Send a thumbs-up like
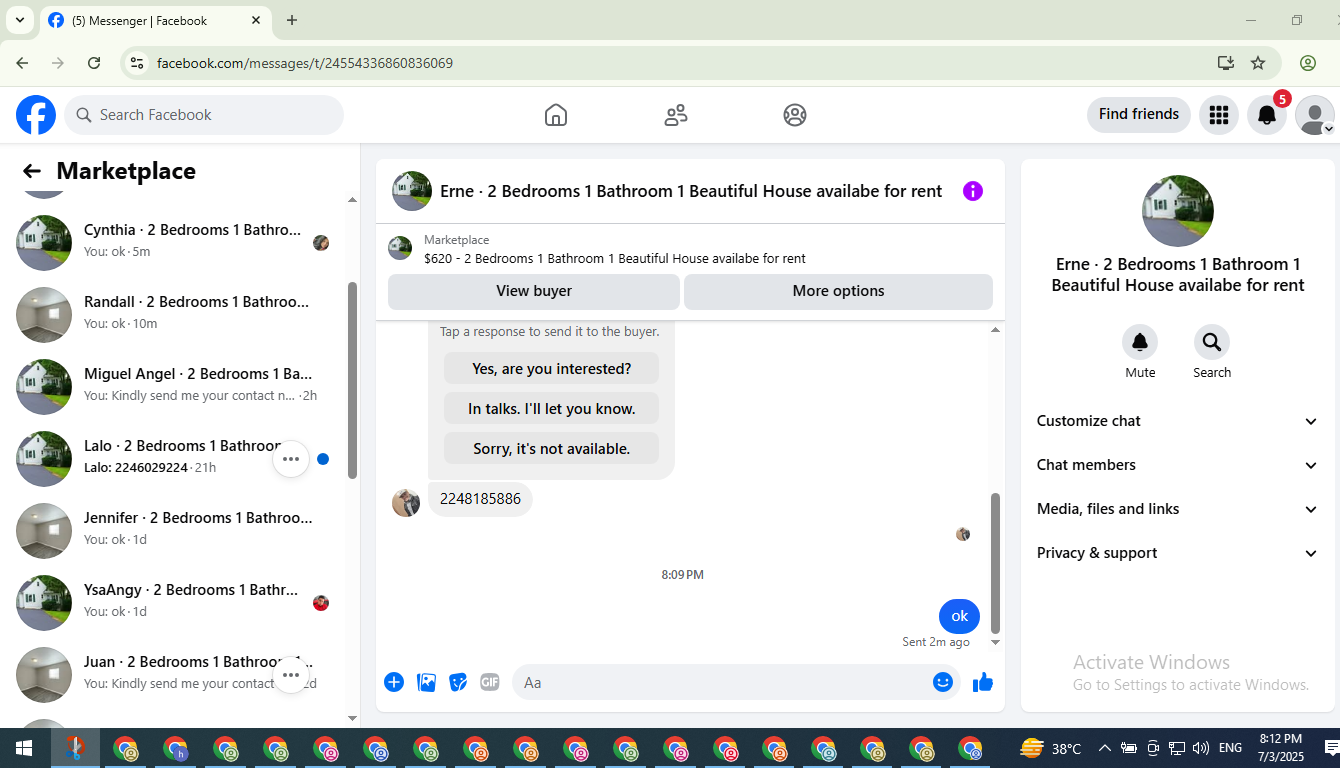1340x768 pixels. click(x=983, y=682)
